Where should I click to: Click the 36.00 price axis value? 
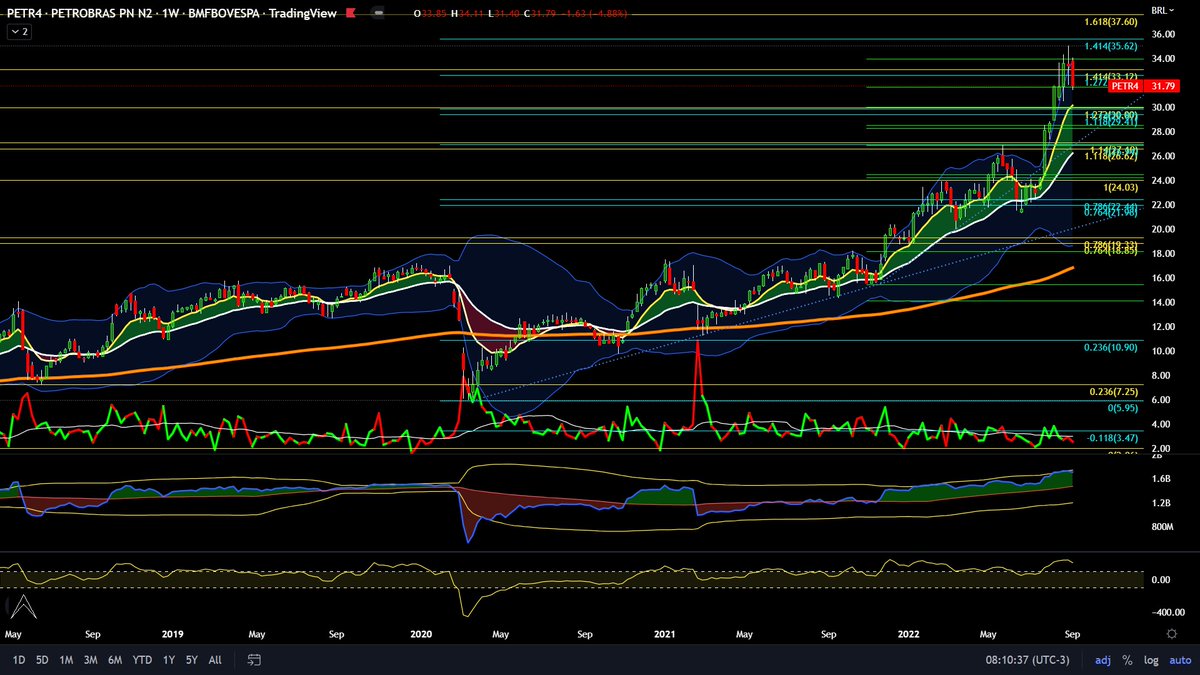coord(1163,34)
